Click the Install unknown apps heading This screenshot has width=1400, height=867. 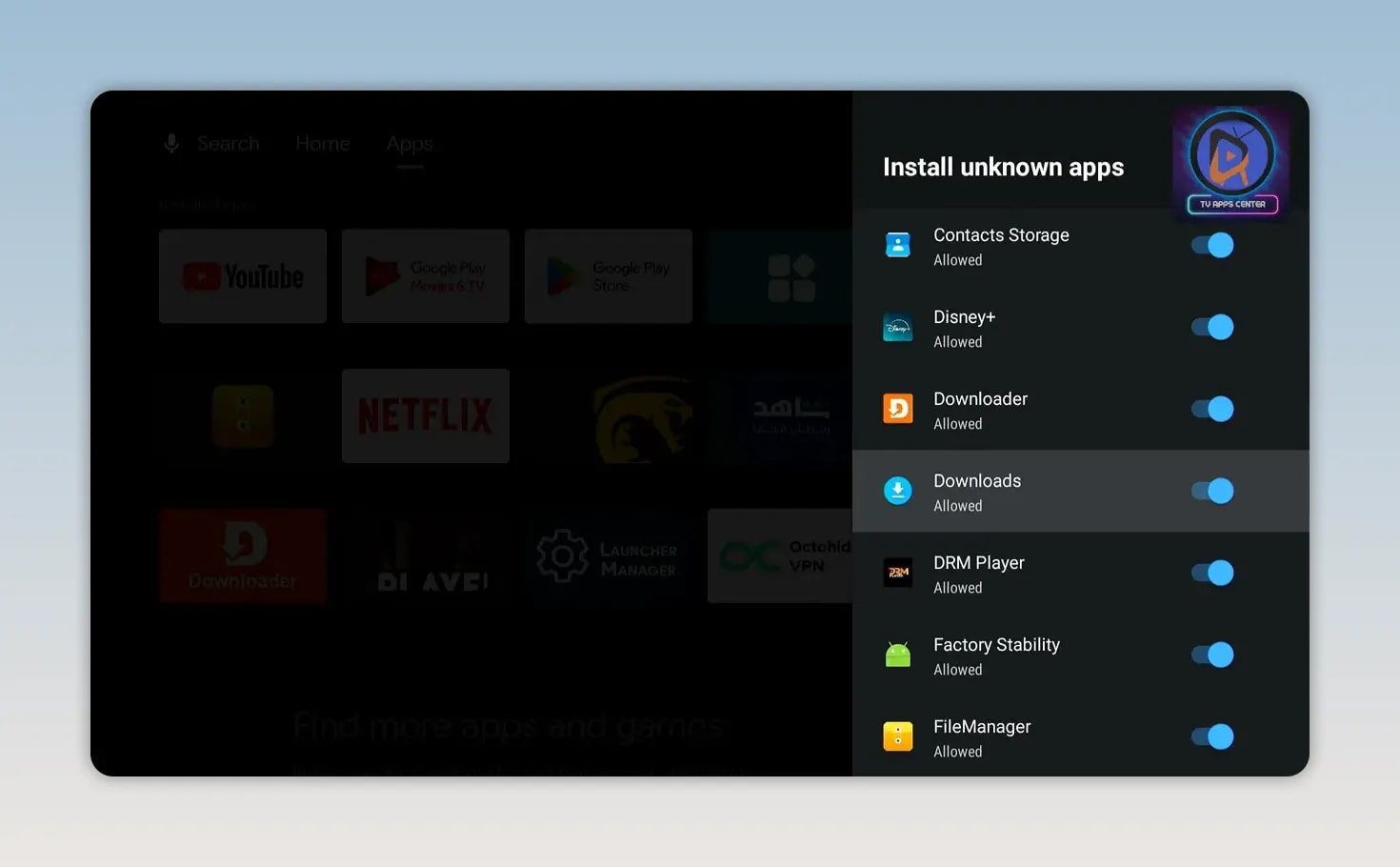(1003, 168)
